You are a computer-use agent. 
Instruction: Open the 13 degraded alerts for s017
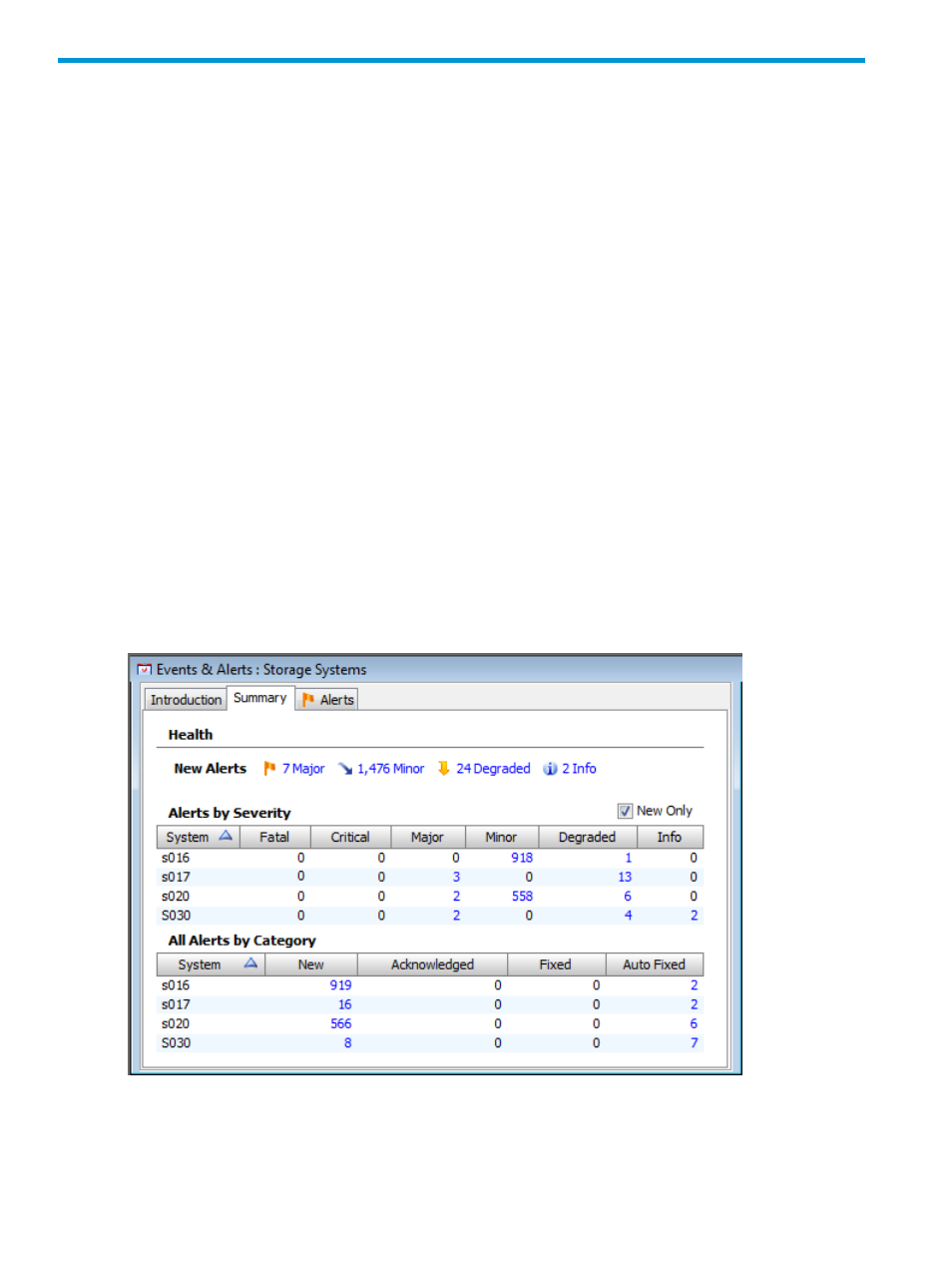[x=625, y=877]
